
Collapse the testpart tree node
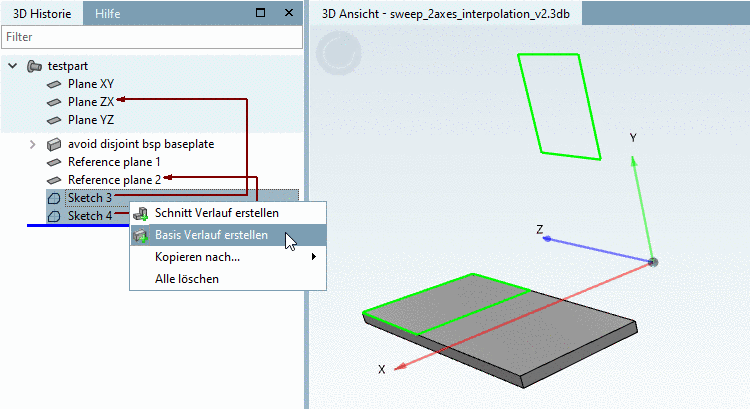pos(13,66)
